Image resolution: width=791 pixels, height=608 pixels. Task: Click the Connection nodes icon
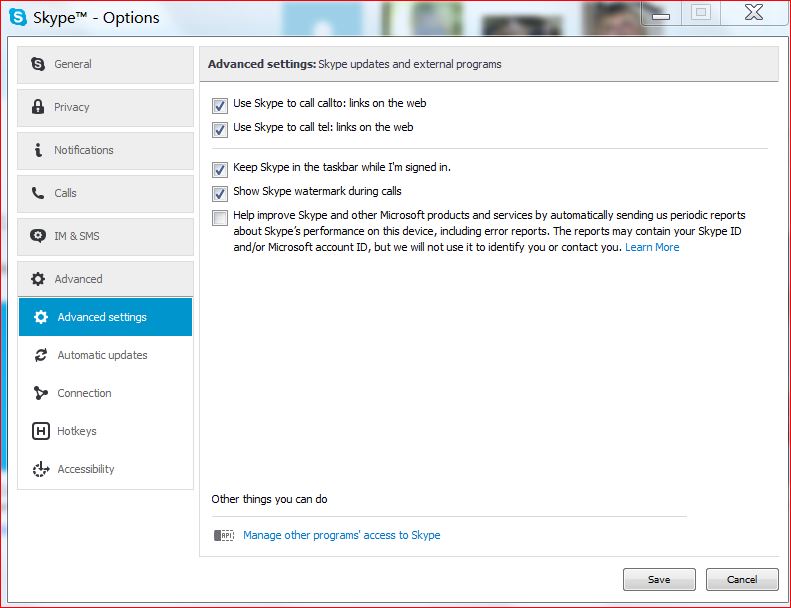[x=41, y=393]
